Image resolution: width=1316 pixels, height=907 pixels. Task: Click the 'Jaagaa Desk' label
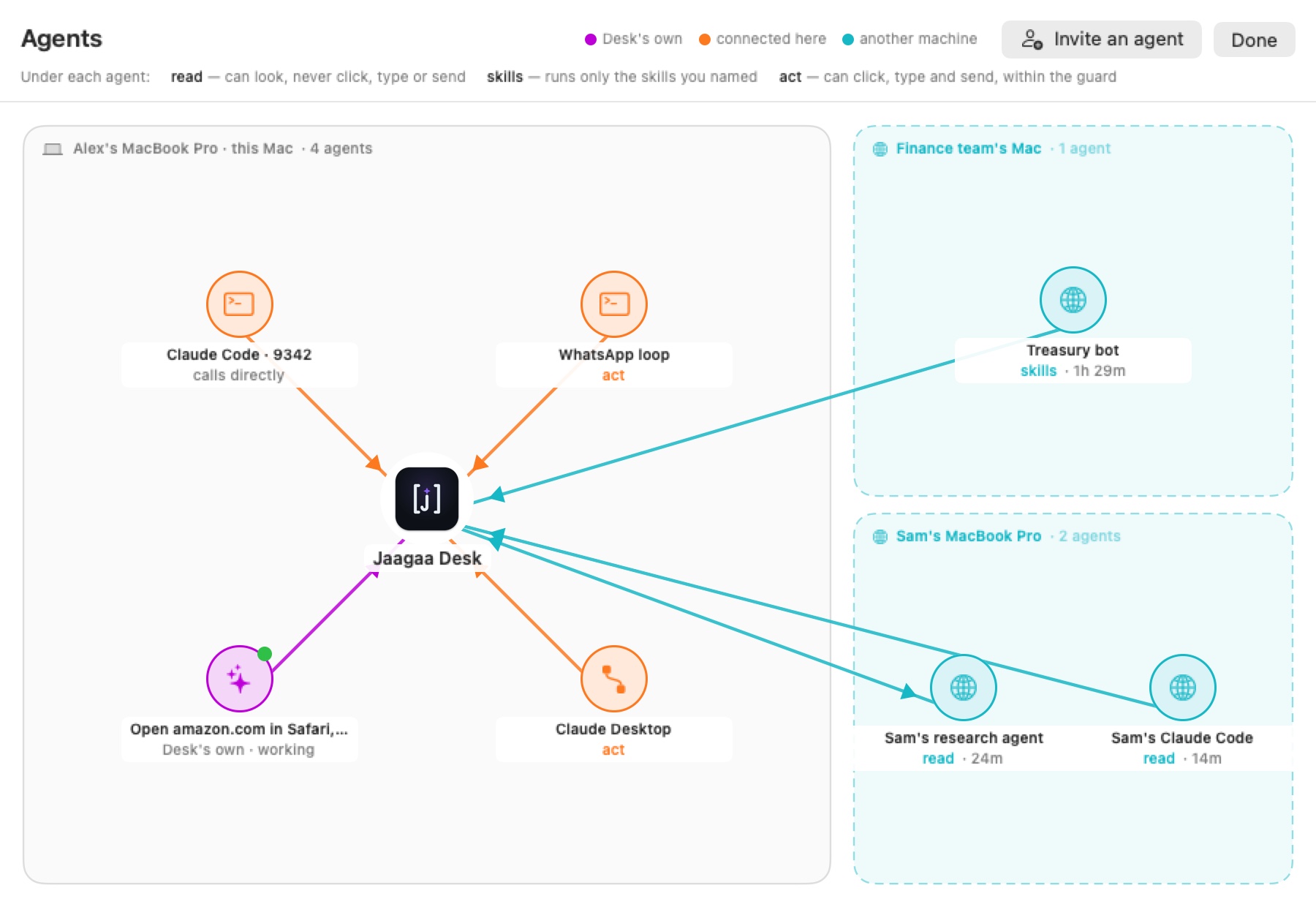point(427,558)
